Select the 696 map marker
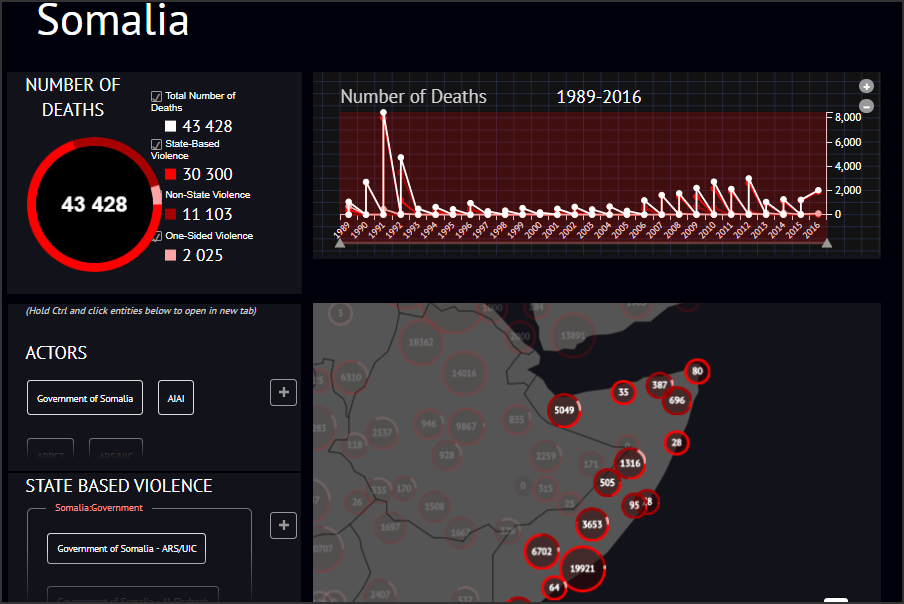The height and width of the screenshot is (604, 904). pos(677,401)
